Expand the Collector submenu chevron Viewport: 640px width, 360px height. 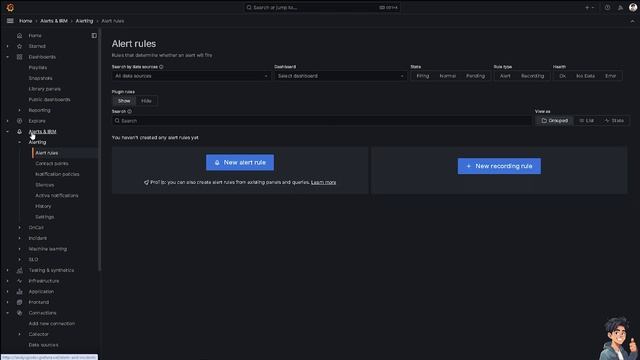click(x=19, y=334)
